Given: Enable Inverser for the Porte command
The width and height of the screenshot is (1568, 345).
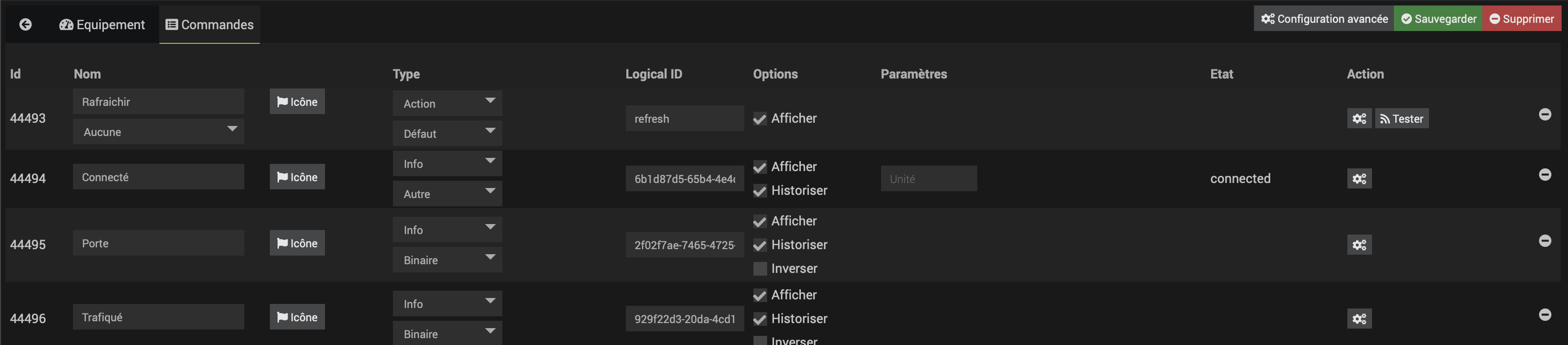Looking at the screenshot, I should 760,269.
